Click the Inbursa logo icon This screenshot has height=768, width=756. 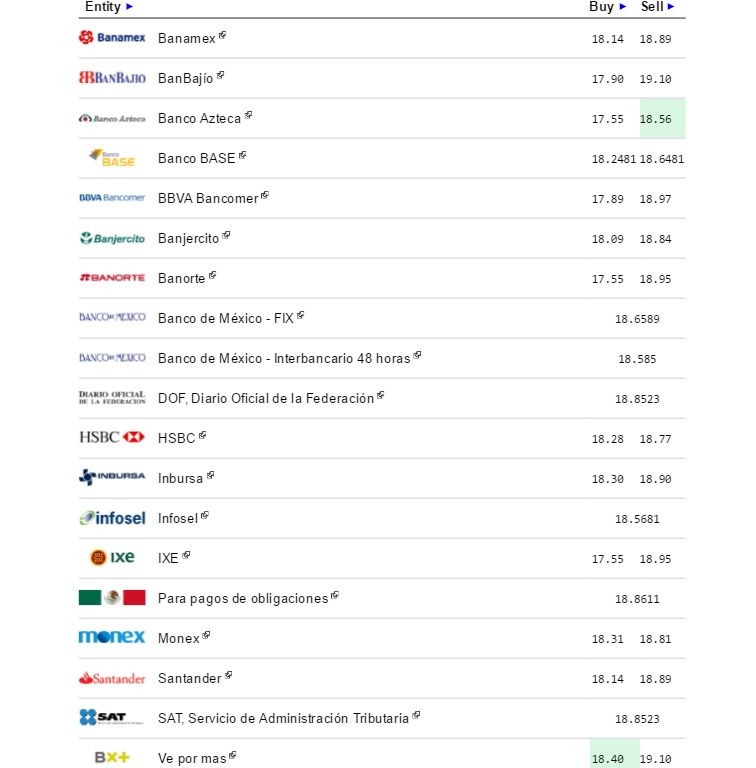[112, 478]
